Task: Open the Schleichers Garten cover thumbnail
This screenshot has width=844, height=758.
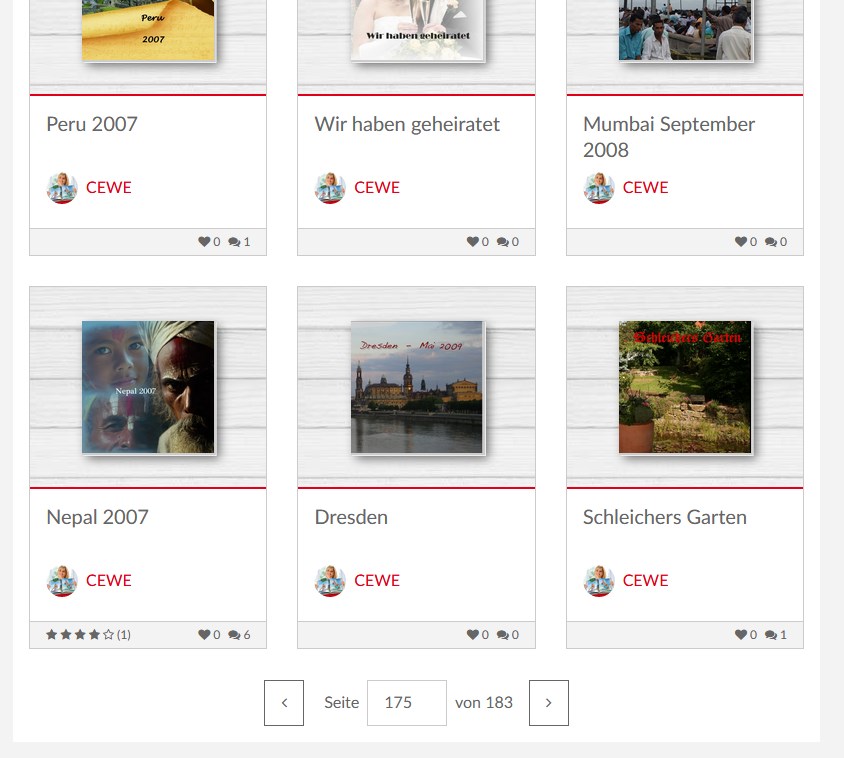Action: tap(685, 387)
